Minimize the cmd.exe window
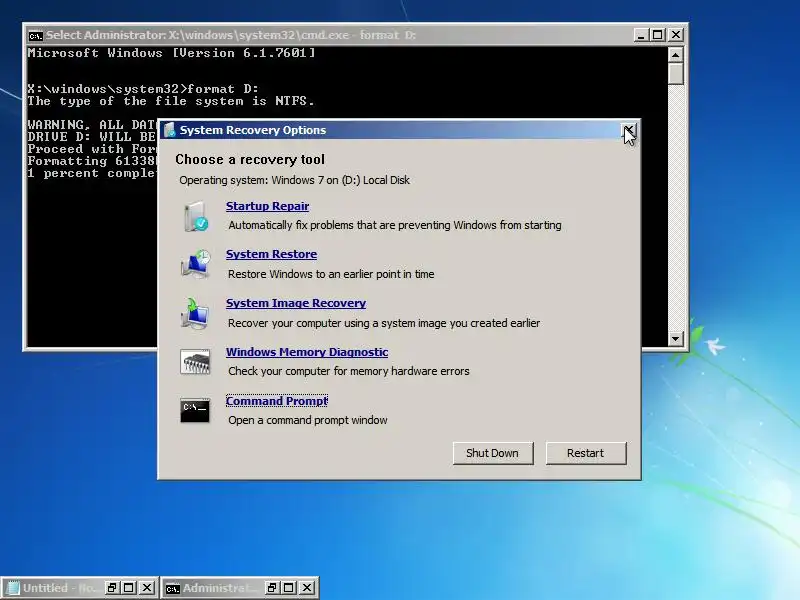 641,35
